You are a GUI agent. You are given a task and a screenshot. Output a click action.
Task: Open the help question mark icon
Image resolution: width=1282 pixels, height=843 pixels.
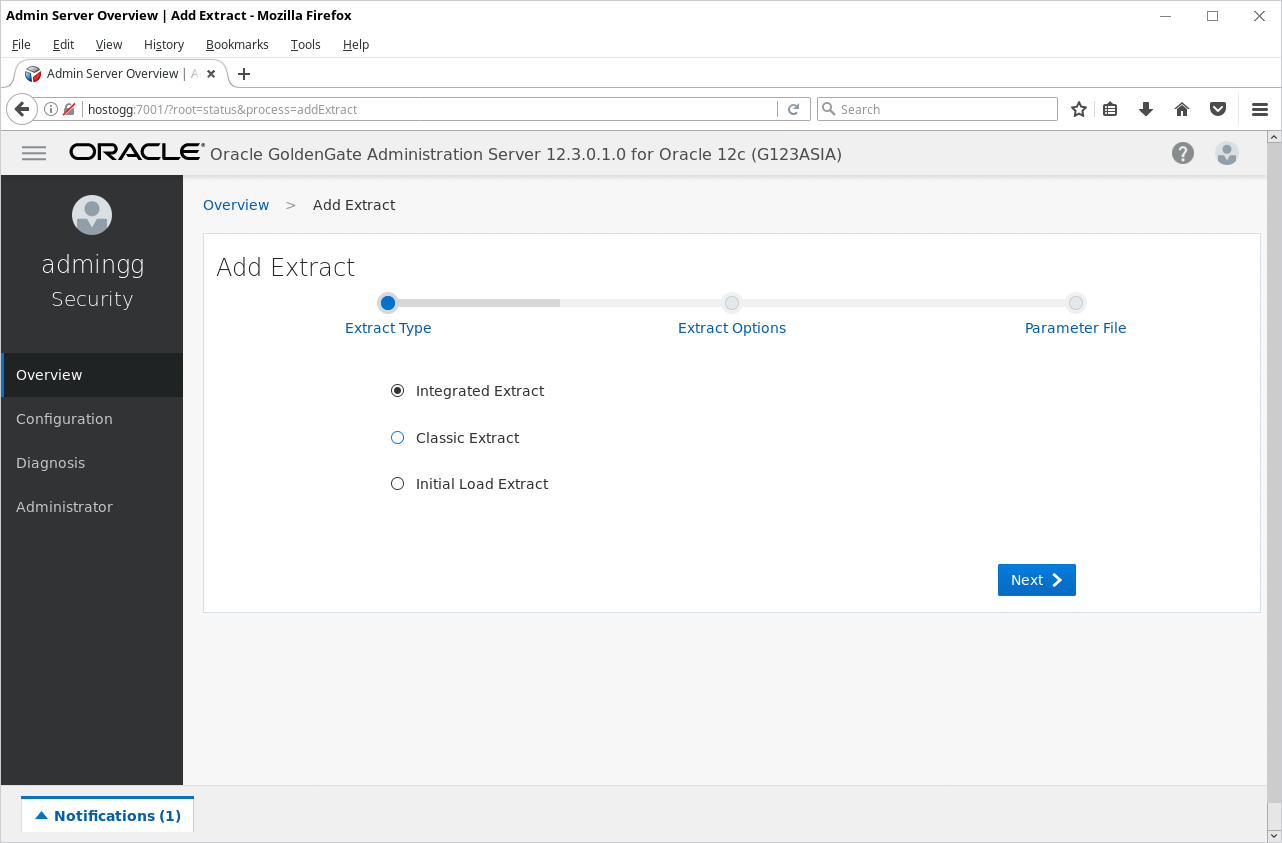1183,153
